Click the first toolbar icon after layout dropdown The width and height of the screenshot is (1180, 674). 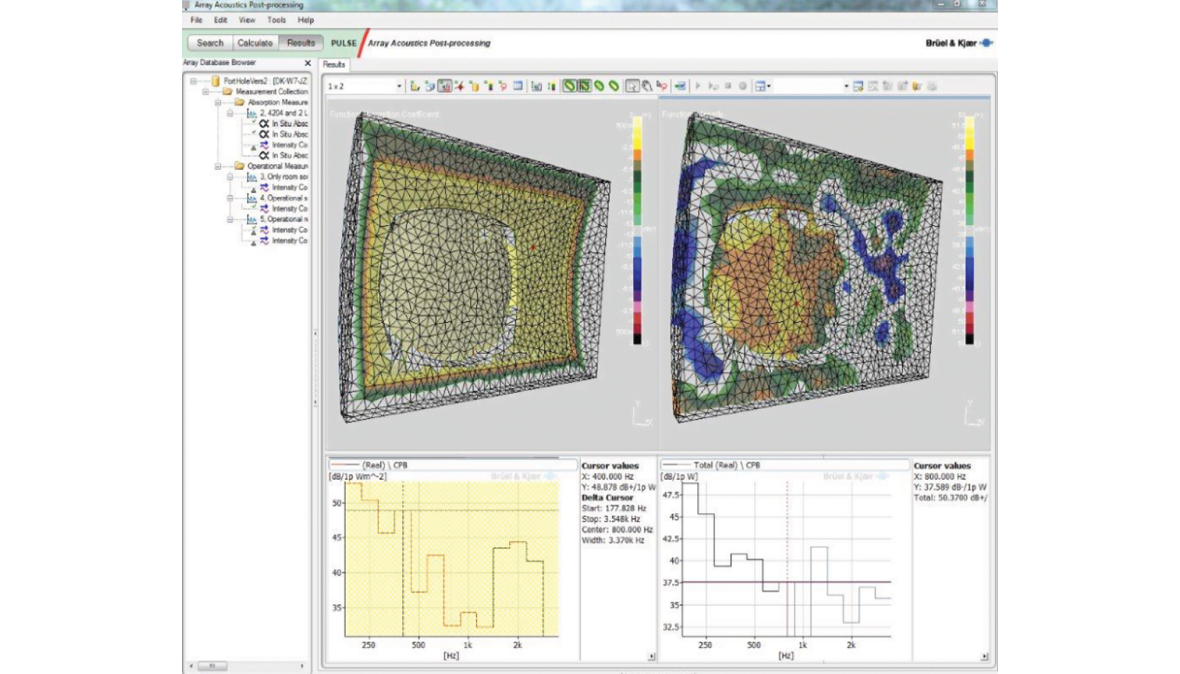click(x=415, y=86)
